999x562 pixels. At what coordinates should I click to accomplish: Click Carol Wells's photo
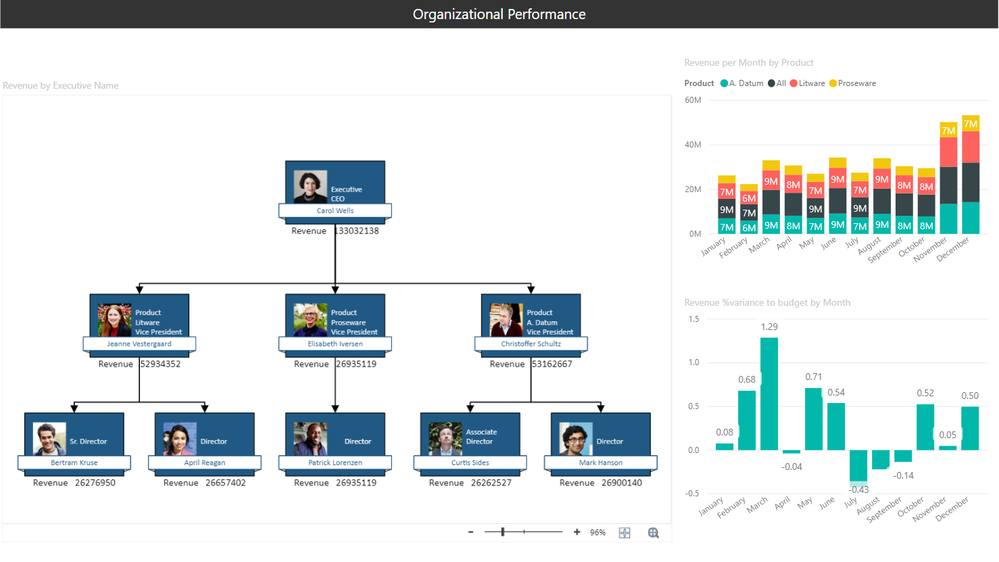pos(310,187)
